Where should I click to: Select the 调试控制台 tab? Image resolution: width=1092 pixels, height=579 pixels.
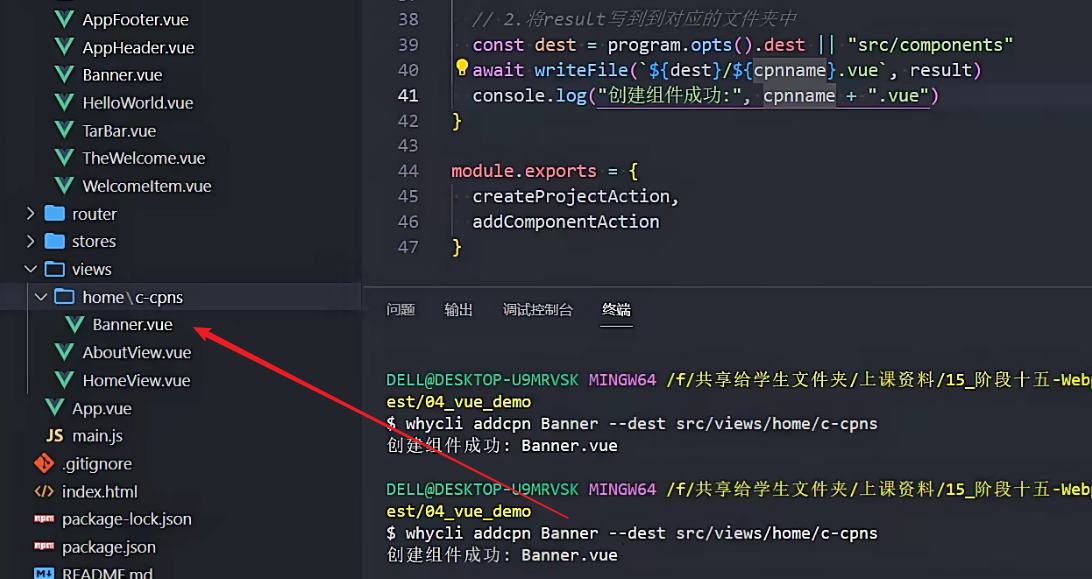(x=538, y=310)
